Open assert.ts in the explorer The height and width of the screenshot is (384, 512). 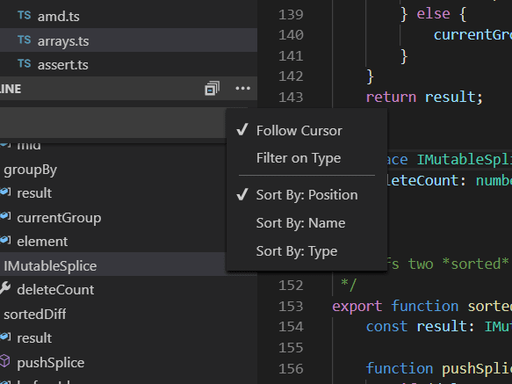pos(63,65)
